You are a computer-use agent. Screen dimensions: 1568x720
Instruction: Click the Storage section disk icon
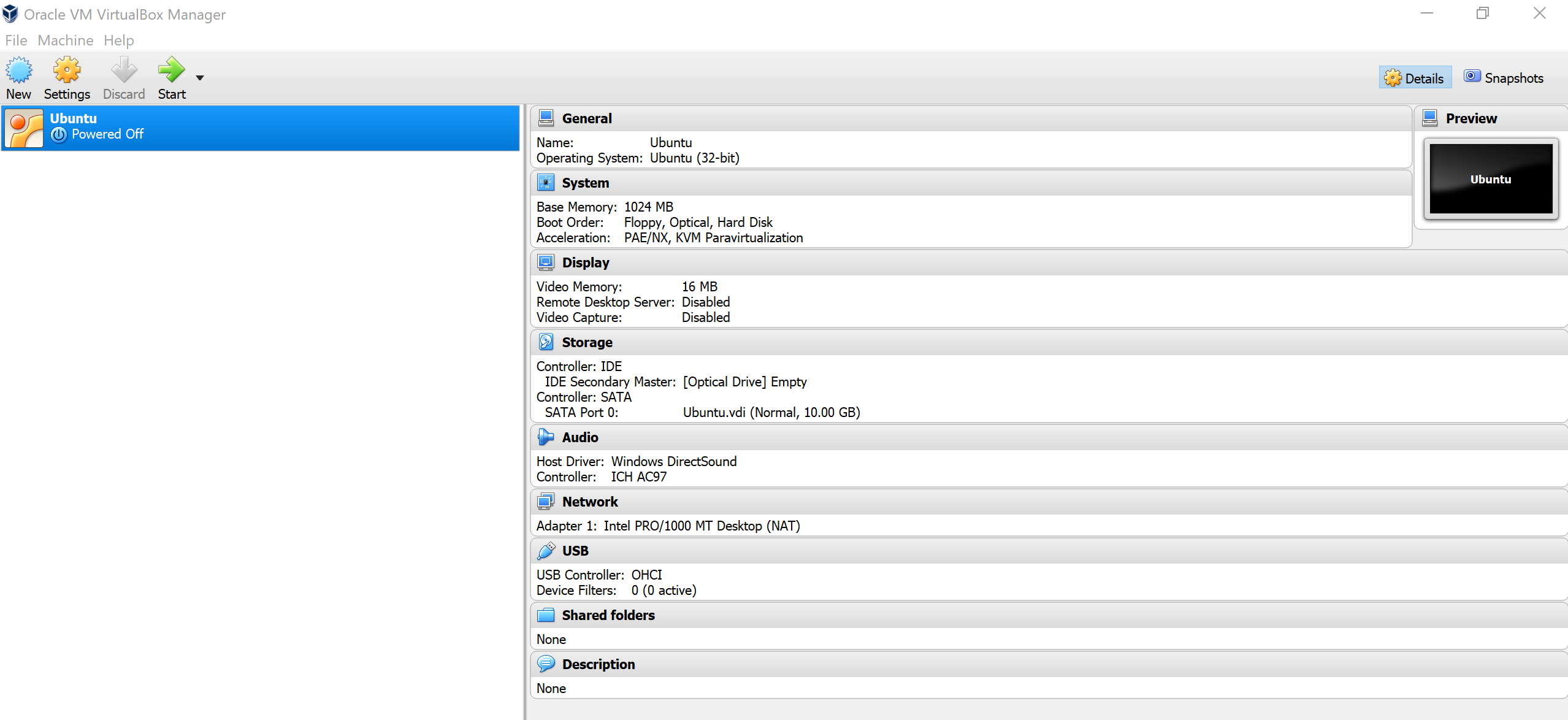546,342
